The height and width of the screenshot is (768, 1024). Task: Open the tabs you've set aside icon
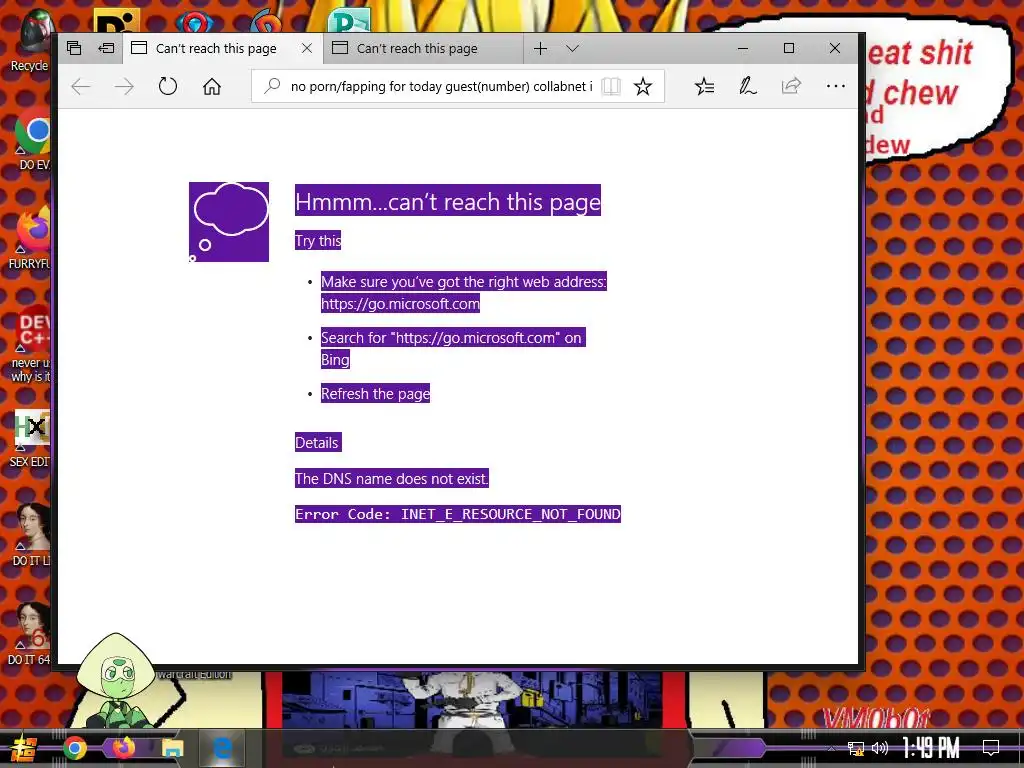(x=74, y=48)
